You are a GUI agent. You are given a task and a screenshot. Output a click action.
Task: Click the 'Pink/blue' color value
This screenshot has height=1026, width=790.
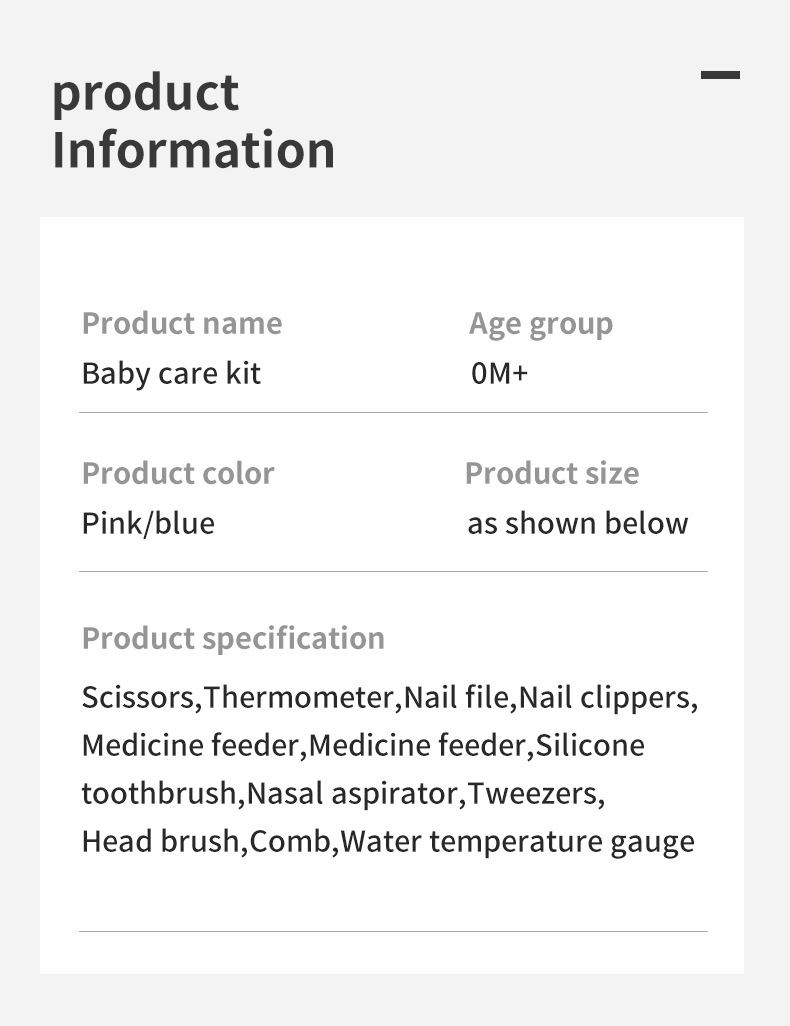(149, 523)
